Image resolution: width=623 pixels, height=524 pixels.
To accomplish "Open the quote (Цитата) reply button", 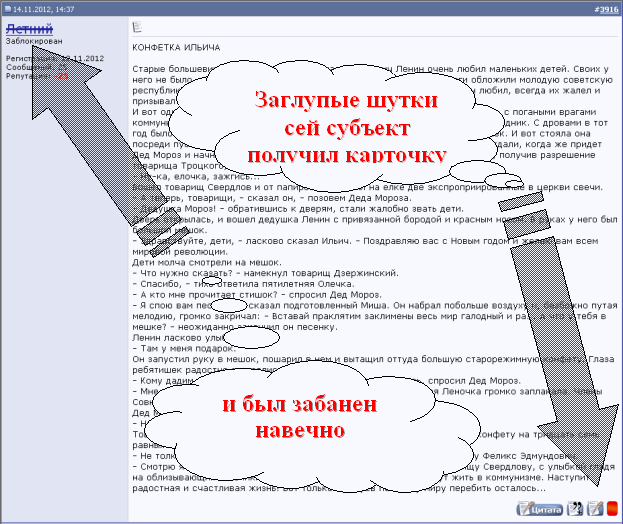I will [x=539, y=508].
